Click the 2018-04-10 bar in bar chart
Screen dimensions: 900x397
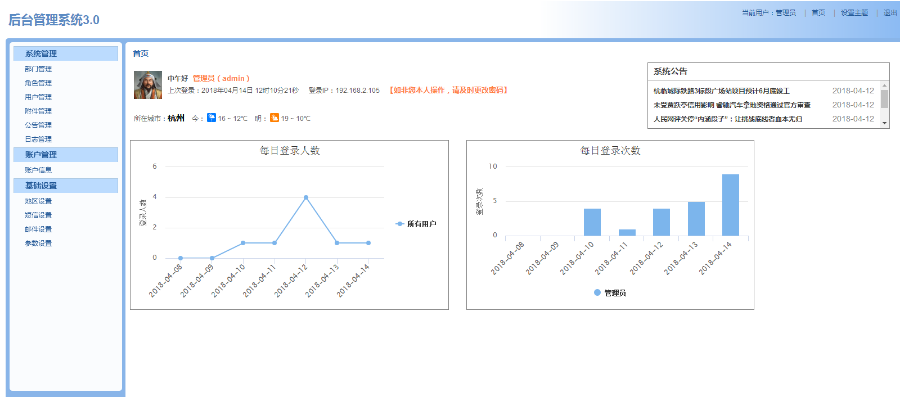(x=592, y=222)
